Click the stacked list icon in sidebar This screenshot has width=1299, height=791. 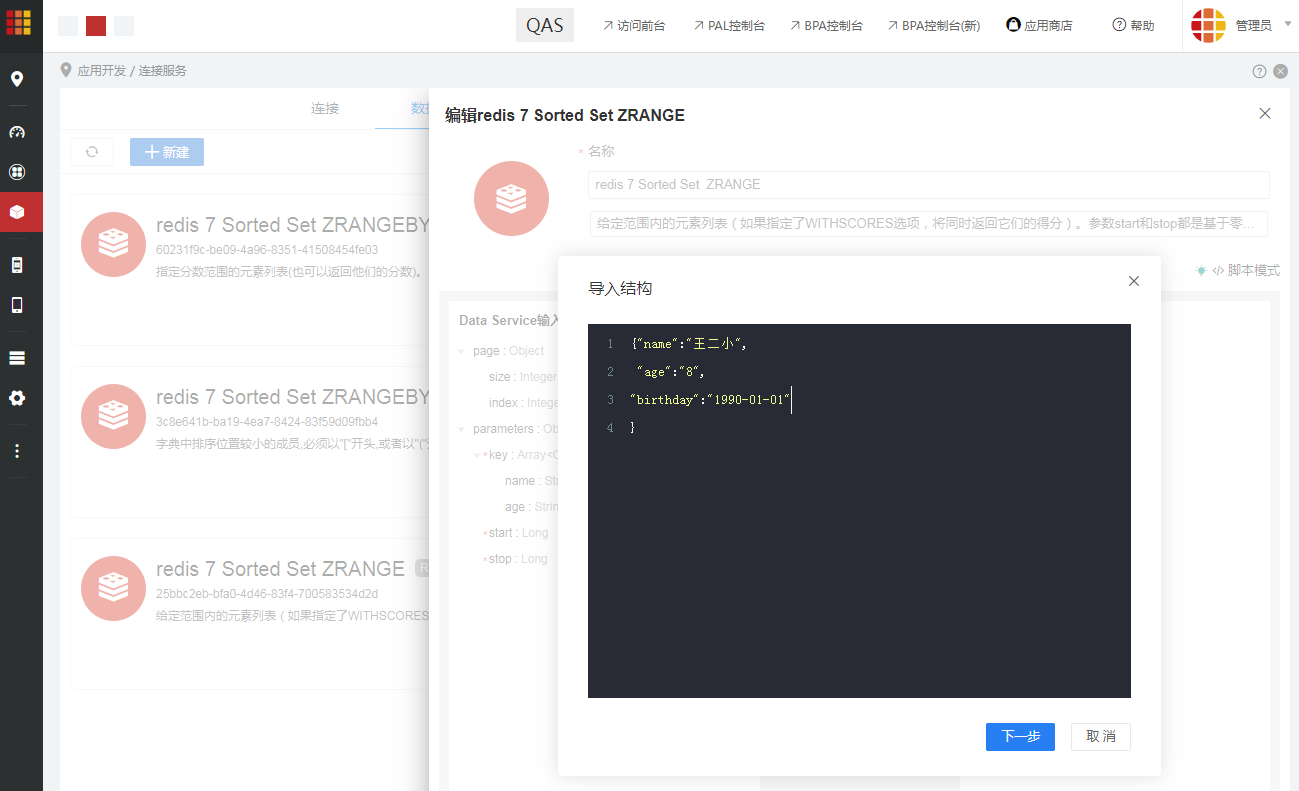click(x=17, y=358)
